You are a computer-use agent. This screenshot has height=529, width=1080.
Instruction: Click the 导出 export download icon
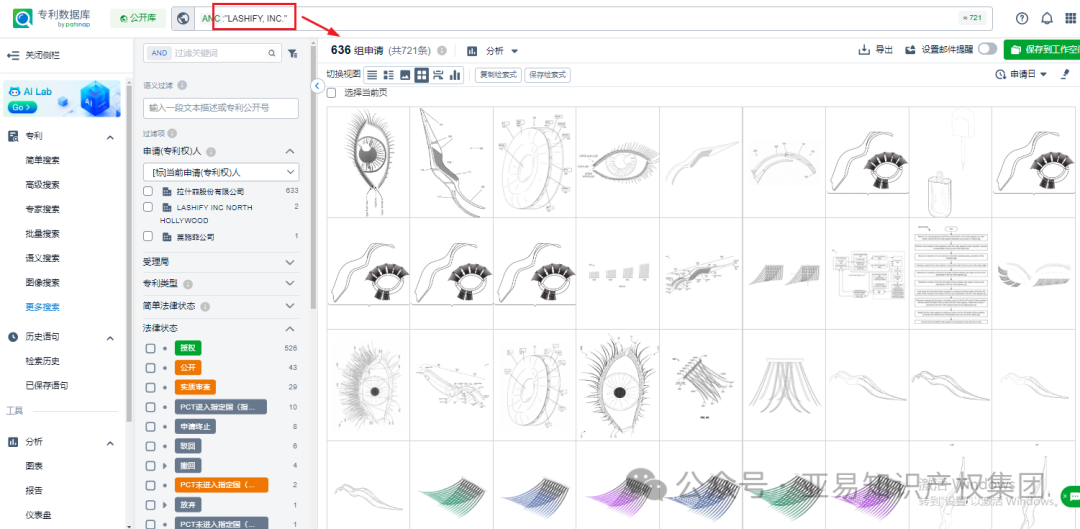click(863, 50)
